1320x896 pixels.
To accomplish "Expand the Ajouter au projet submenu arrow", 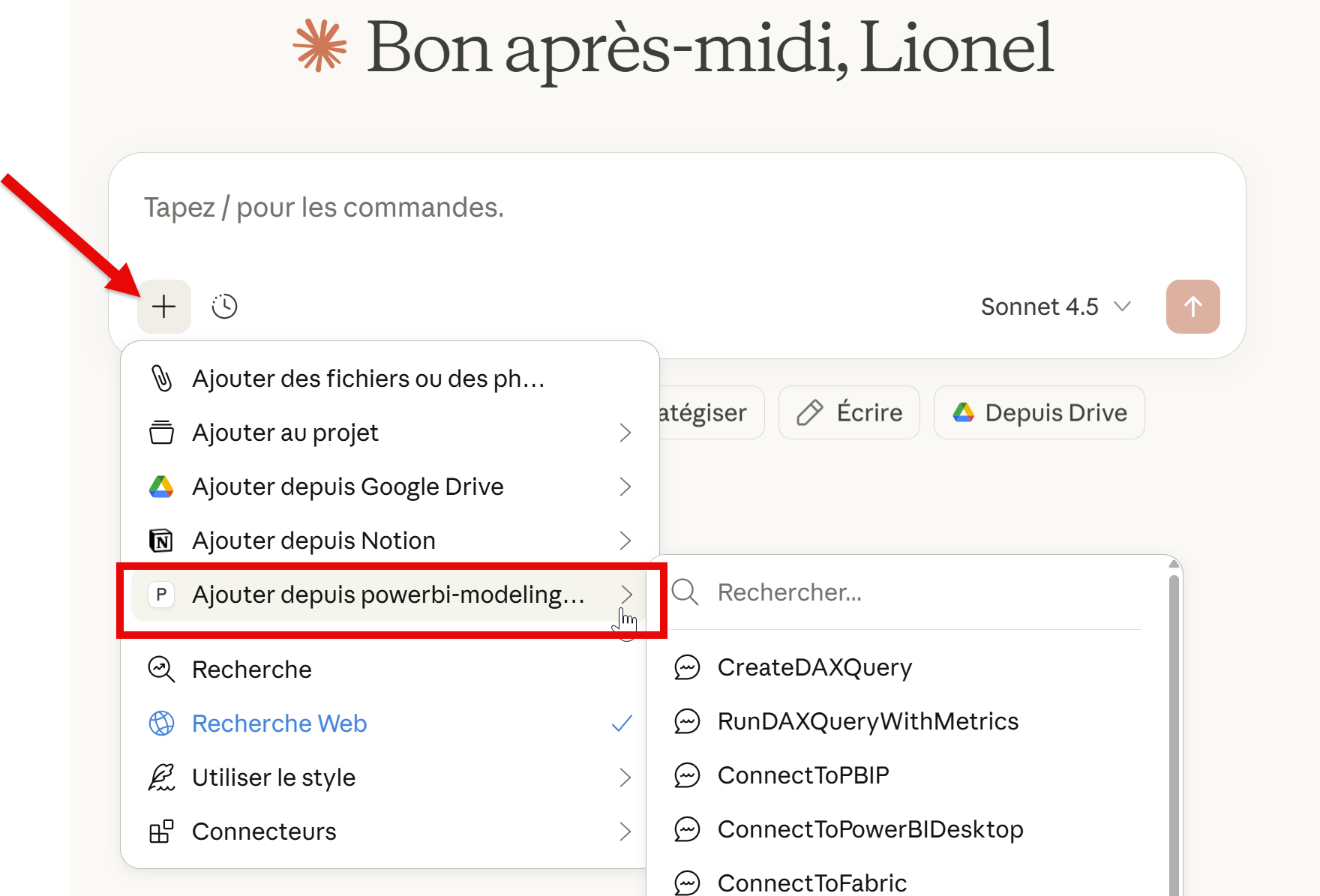I will pos(625,433).
